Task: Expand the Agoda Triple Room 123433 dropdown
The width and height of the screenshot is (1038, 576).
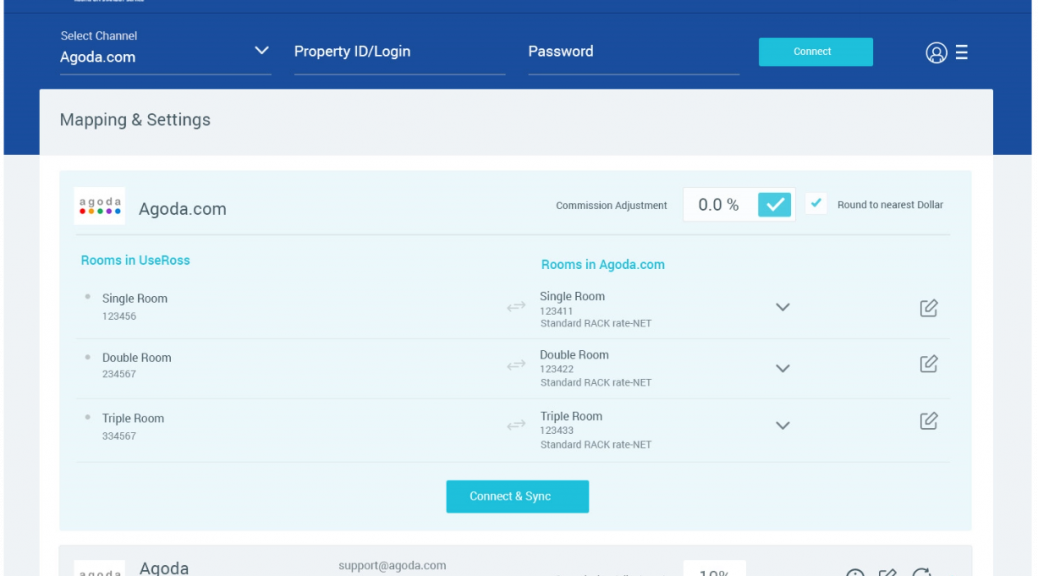Action: [782, 426]
